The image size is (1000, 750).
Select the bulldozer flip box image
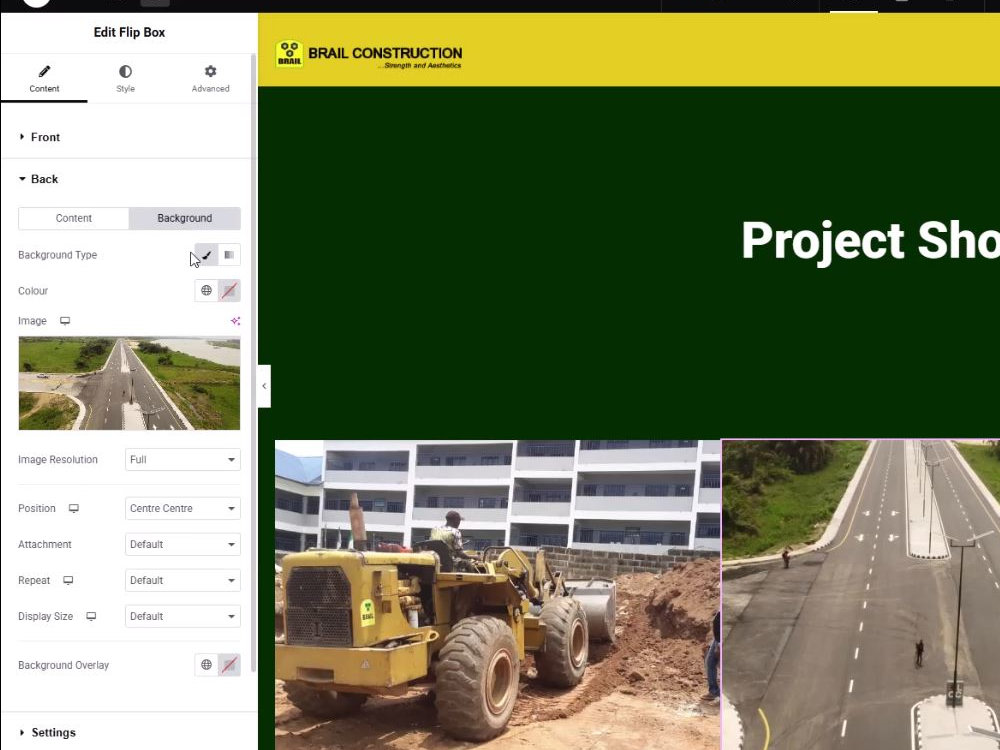pyautogui.click(x=497, y=594)
